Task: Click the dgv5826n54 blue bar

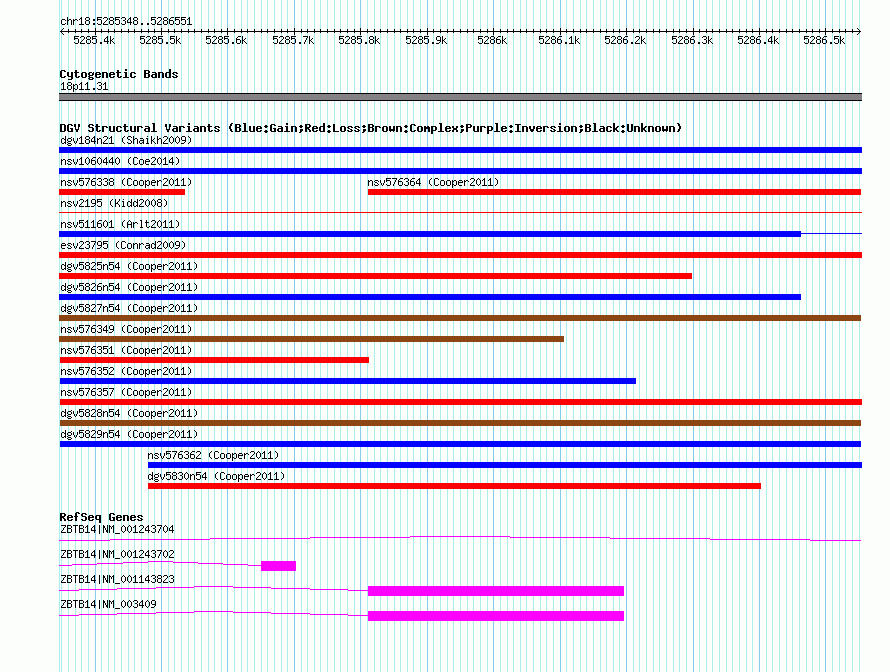Action: click(x=430, y=297)
